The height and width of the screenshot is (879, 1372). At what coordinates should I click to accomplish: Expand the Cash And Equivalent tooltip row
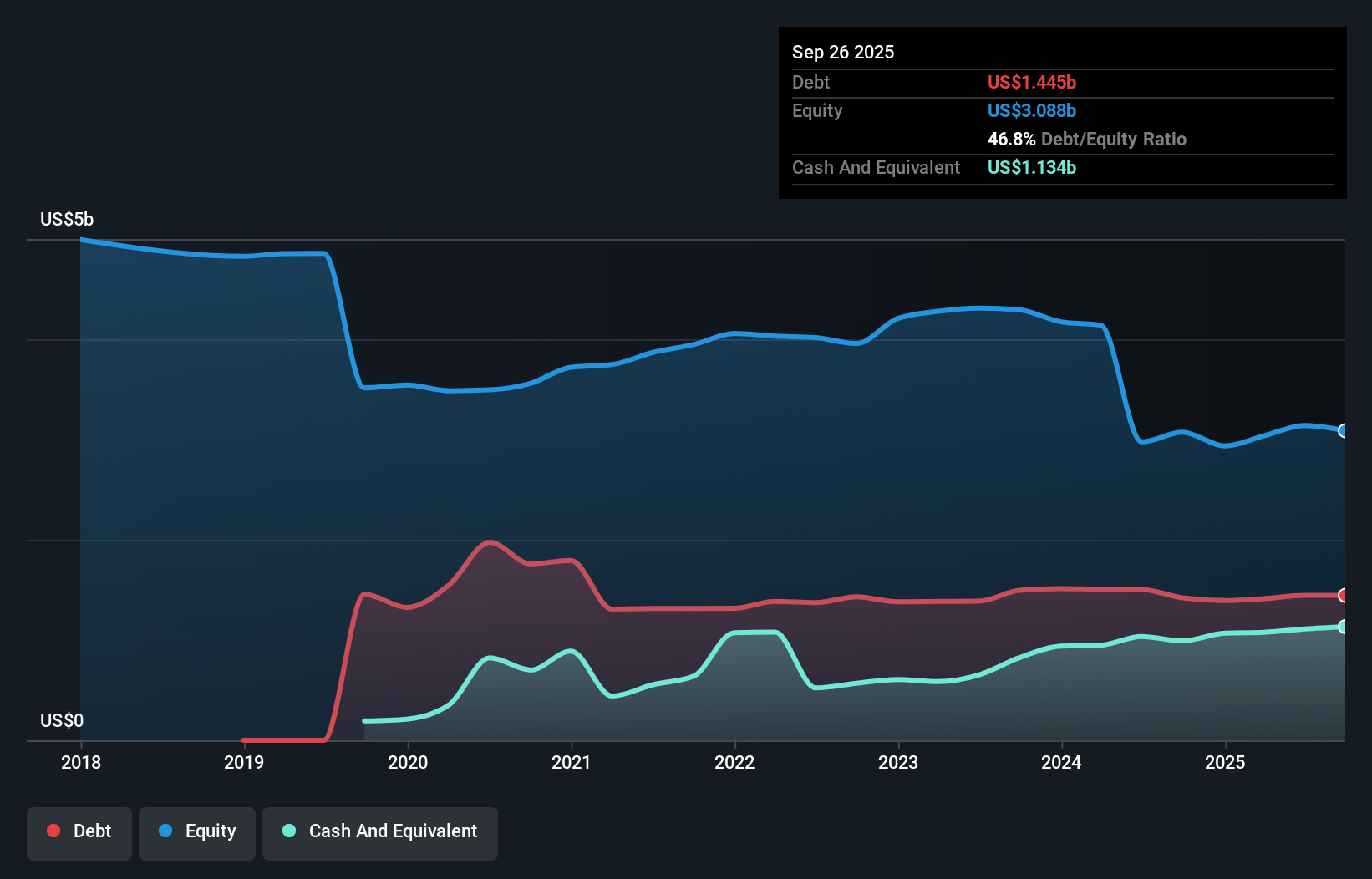pos(876,167)
